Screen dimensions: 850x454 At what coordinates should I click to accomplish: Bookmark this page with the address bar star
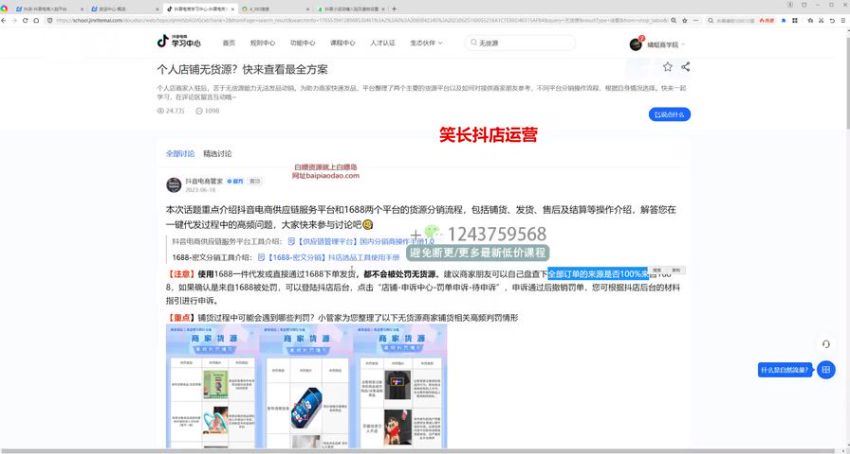[x=685, y=20]
